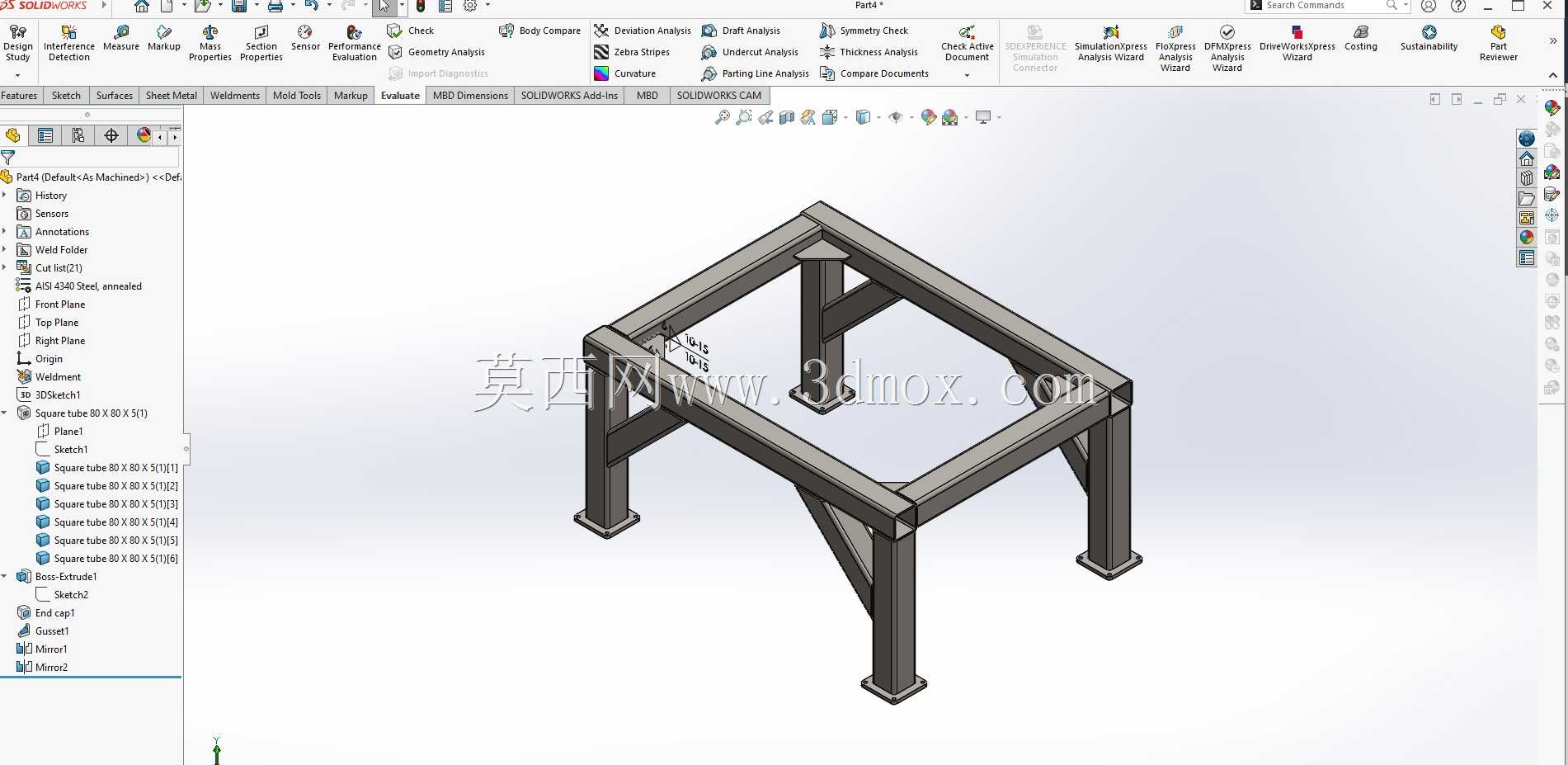Launch FloXpress Analysis Wizard
The image size is (1568, 765).
tap(1175, 48)
